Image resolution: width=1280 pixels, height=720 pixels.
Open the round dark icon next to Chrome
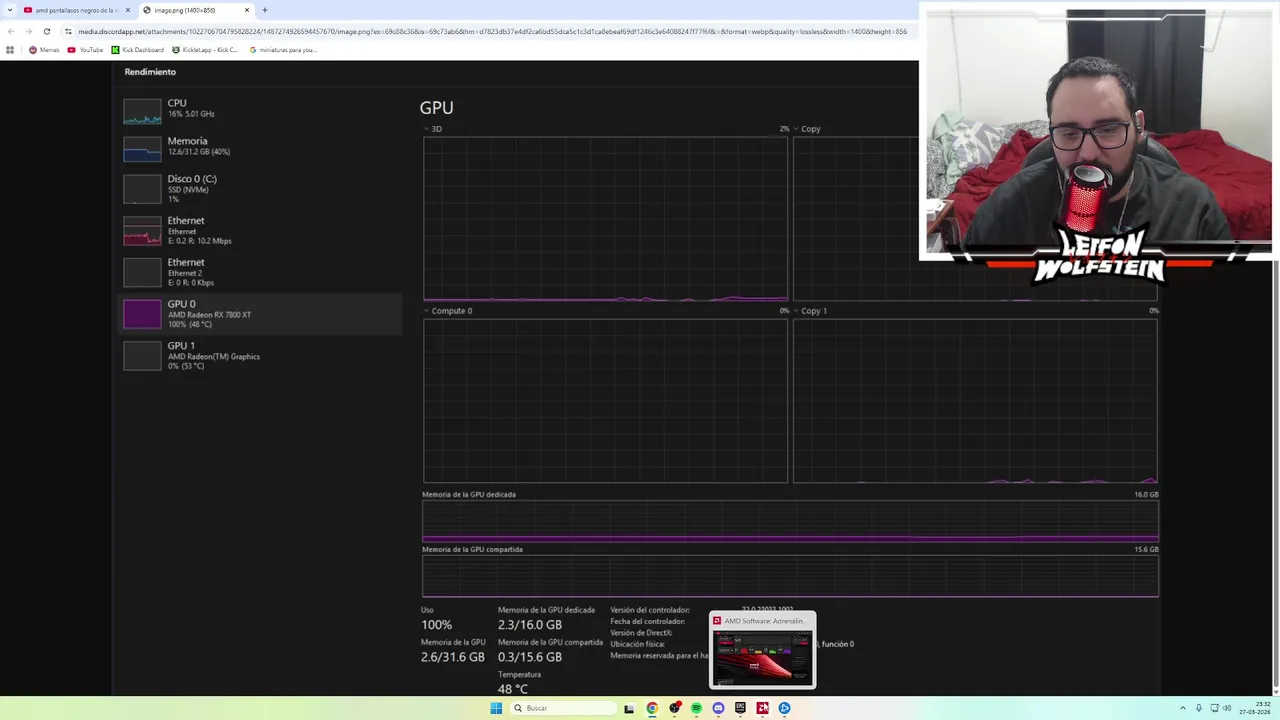(x=675, y=708)
